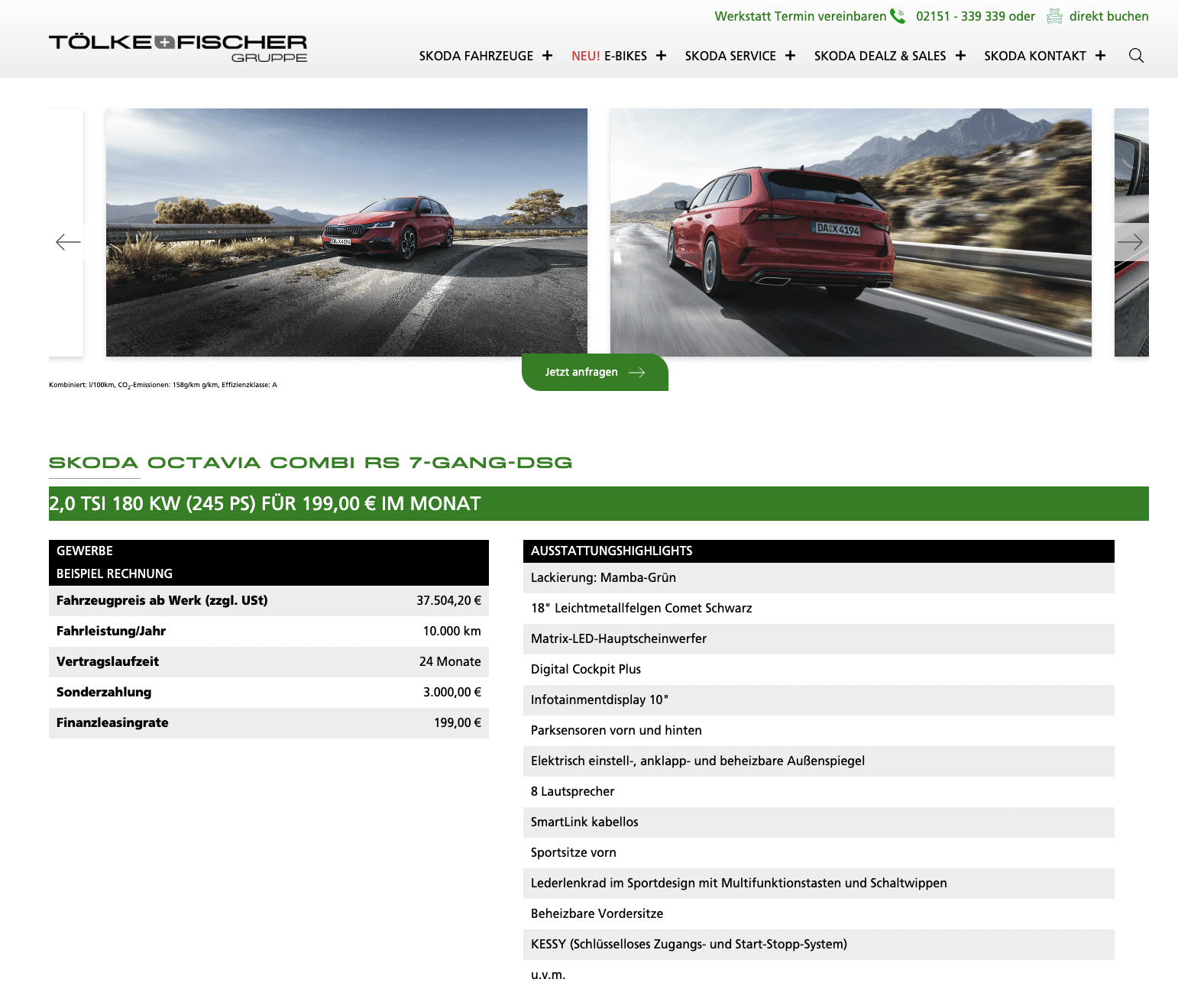Open front view image of red Octavia
Screen dimensions: 1178x1008
pyautogui.click(x=347, y=232)
